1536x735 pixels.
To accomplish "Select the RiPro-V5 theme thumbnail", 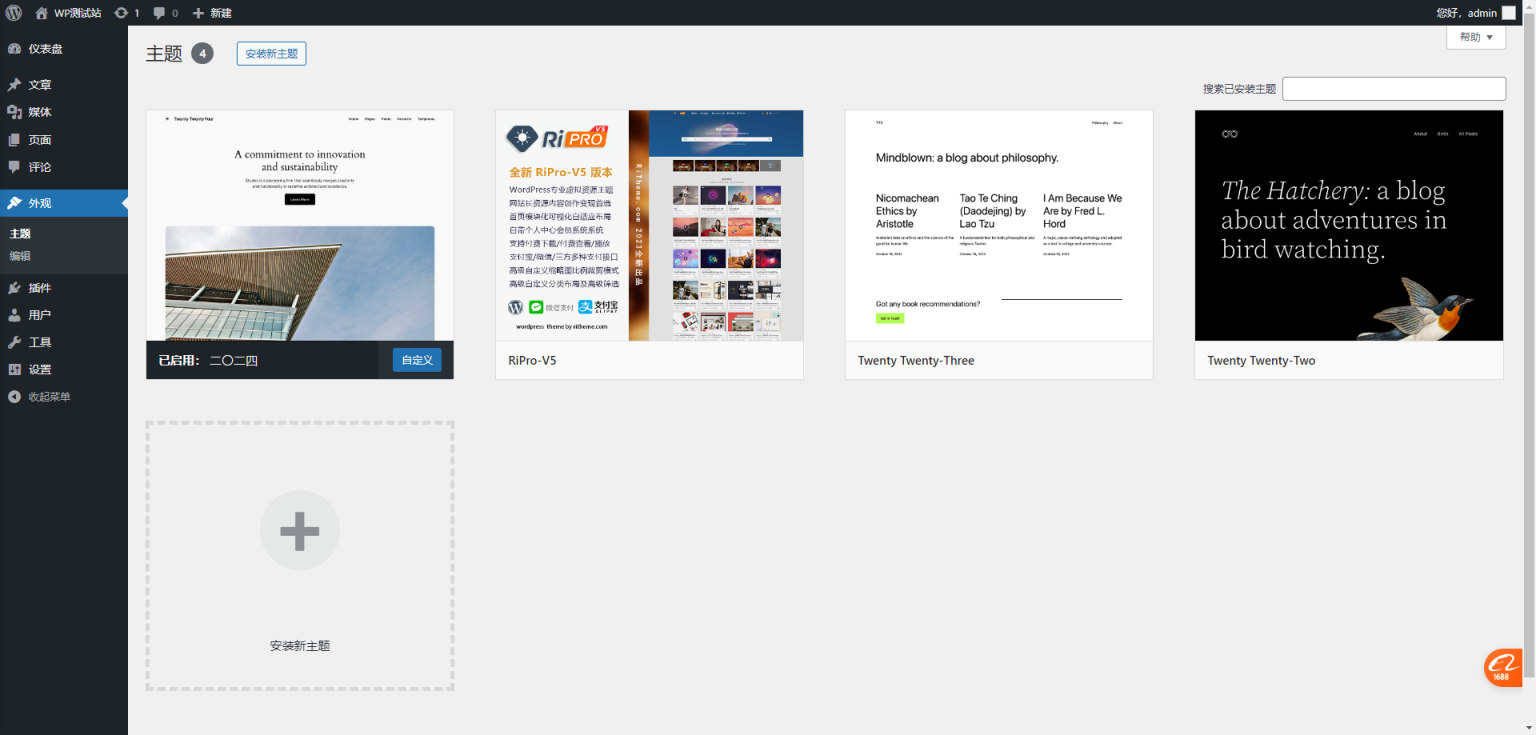I will click(649, 225).
